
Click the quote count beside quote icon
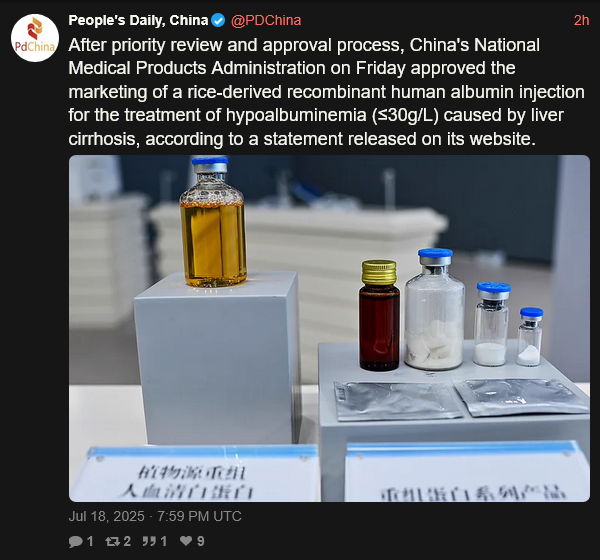point(164,541)
